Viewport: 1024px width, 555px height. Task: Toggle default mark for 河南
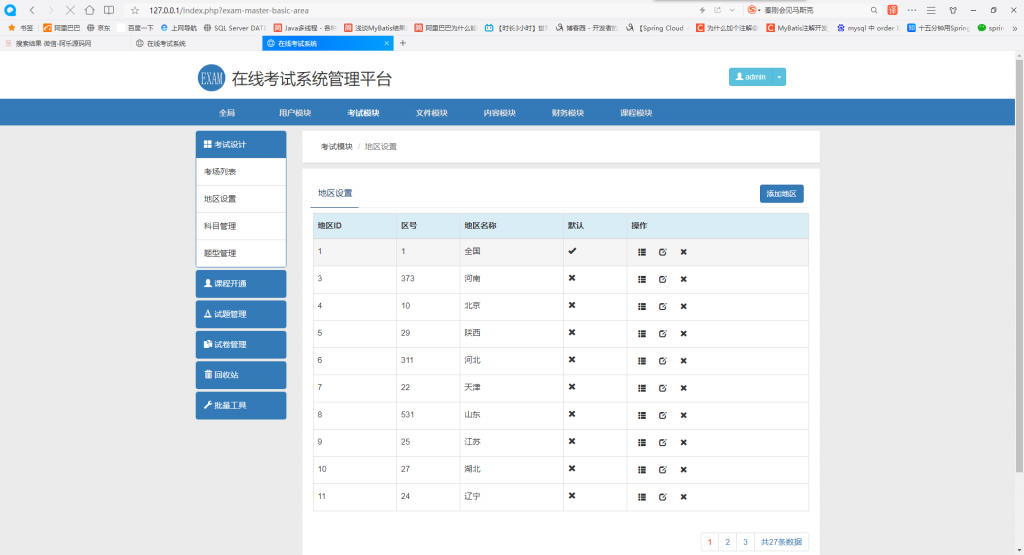[x=572, y=278]
